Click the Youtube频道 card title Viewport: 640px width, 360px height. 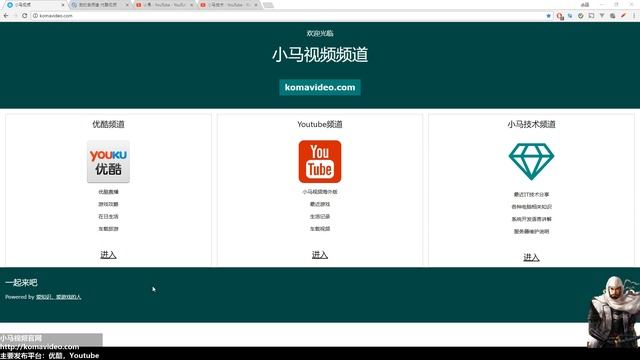click(320, 124)
